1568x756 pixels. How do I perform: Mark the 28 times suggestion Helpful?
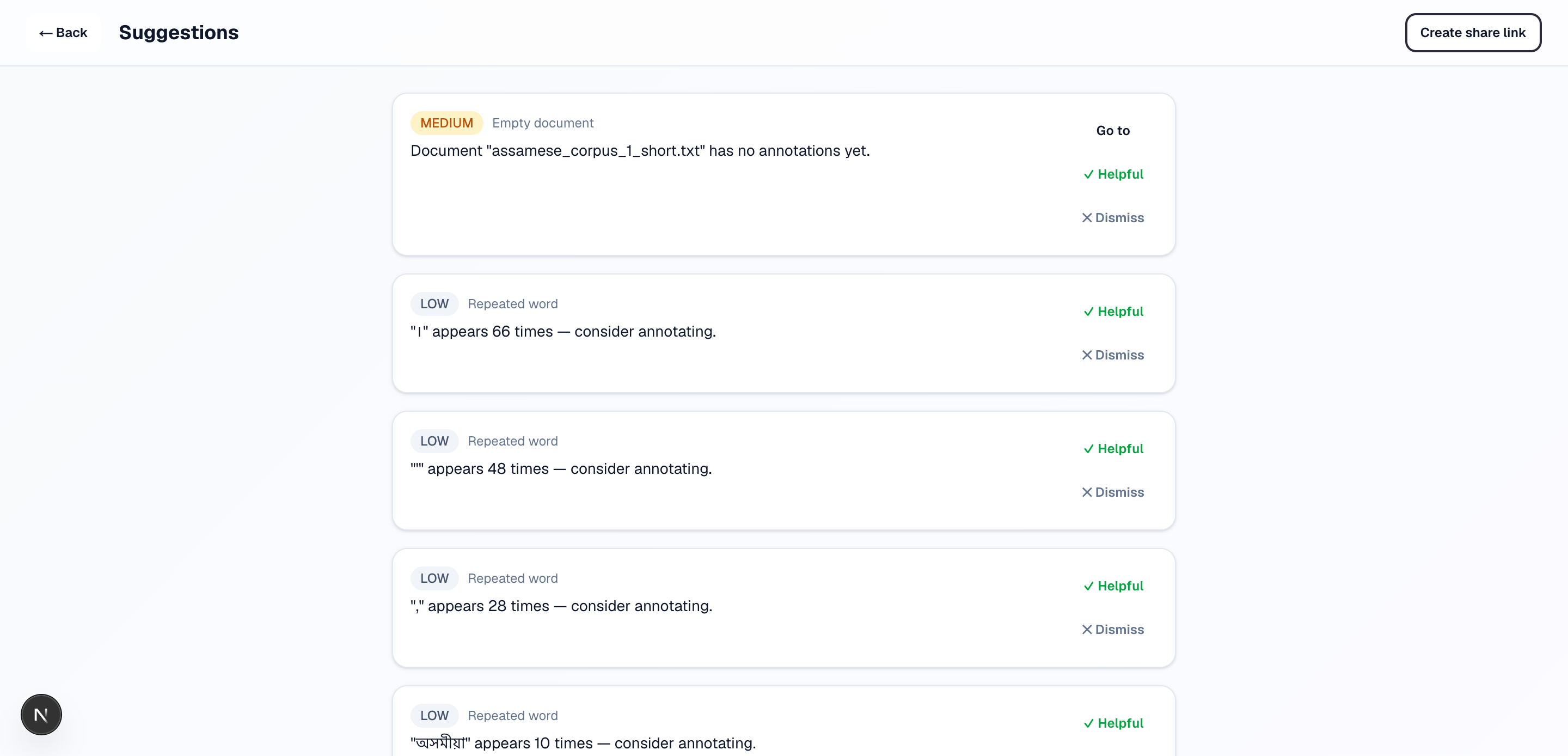coord(1113,586)
